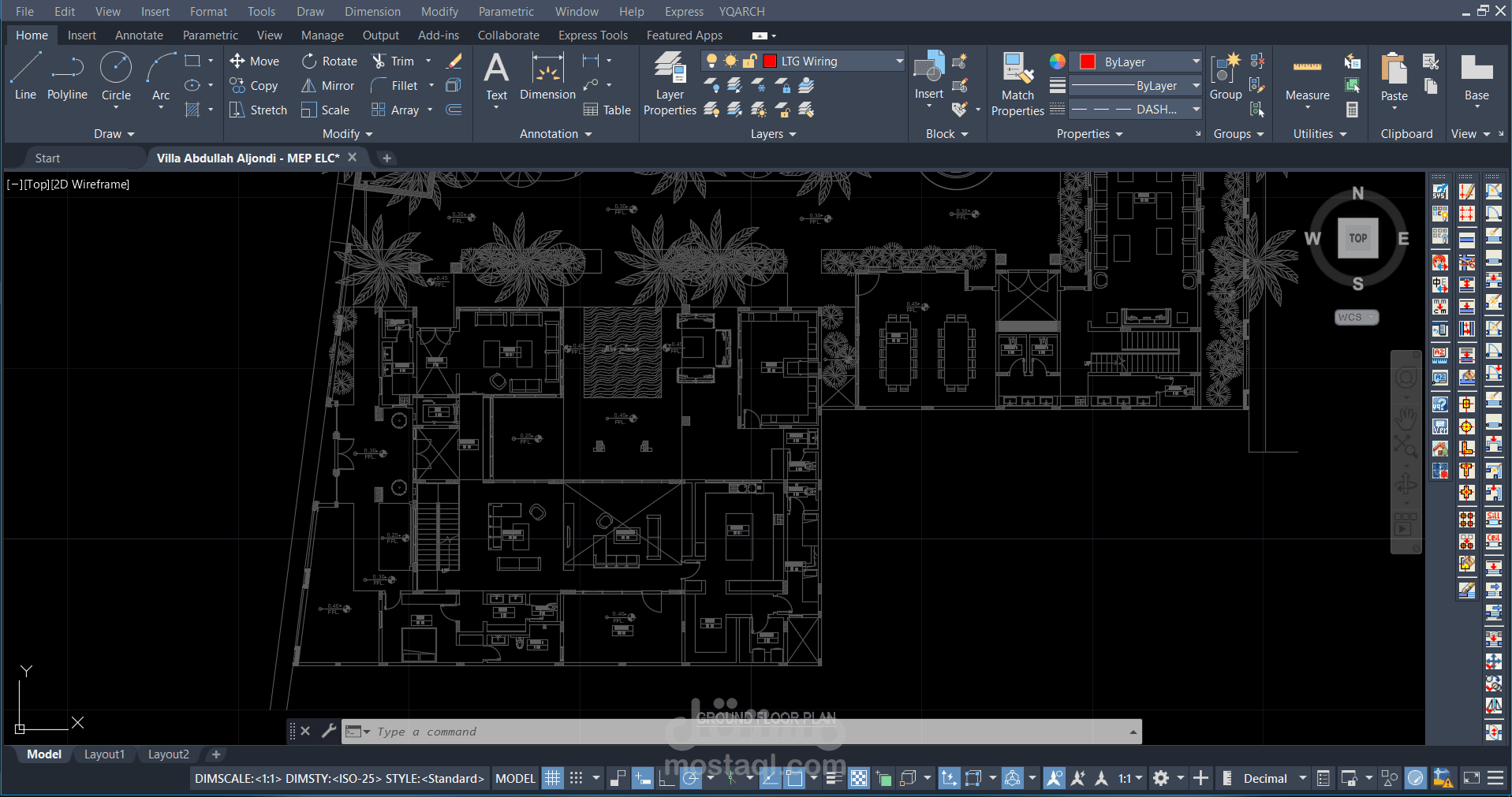Click the Array tool
Screen dimensions: 1512x797
pos(395,110)
